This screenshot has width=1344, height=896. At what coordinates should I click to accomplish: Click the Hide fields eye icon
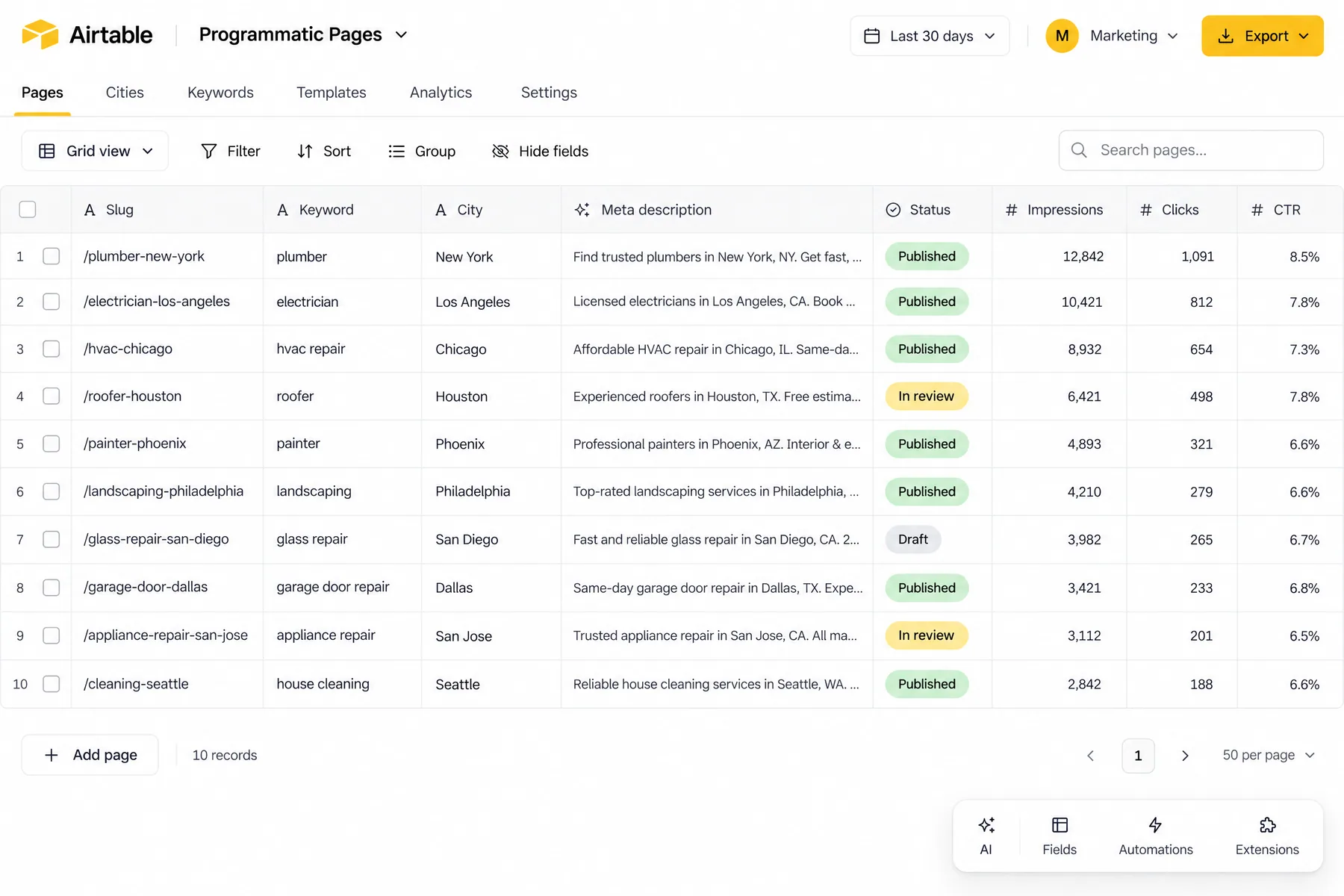500,151
